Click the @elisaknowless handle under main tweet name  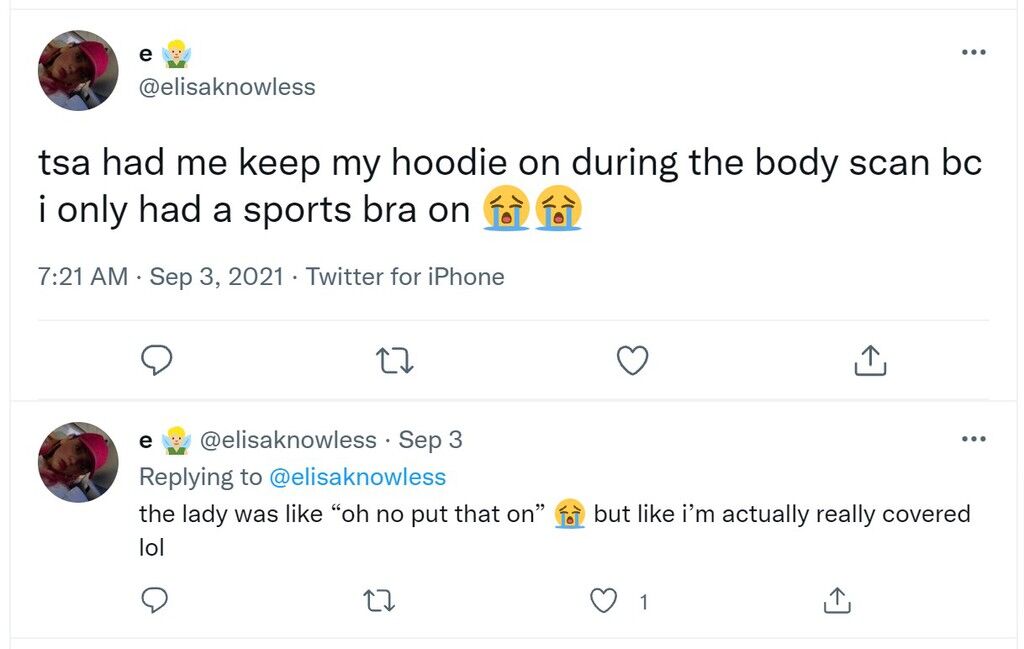coord(227,87)
